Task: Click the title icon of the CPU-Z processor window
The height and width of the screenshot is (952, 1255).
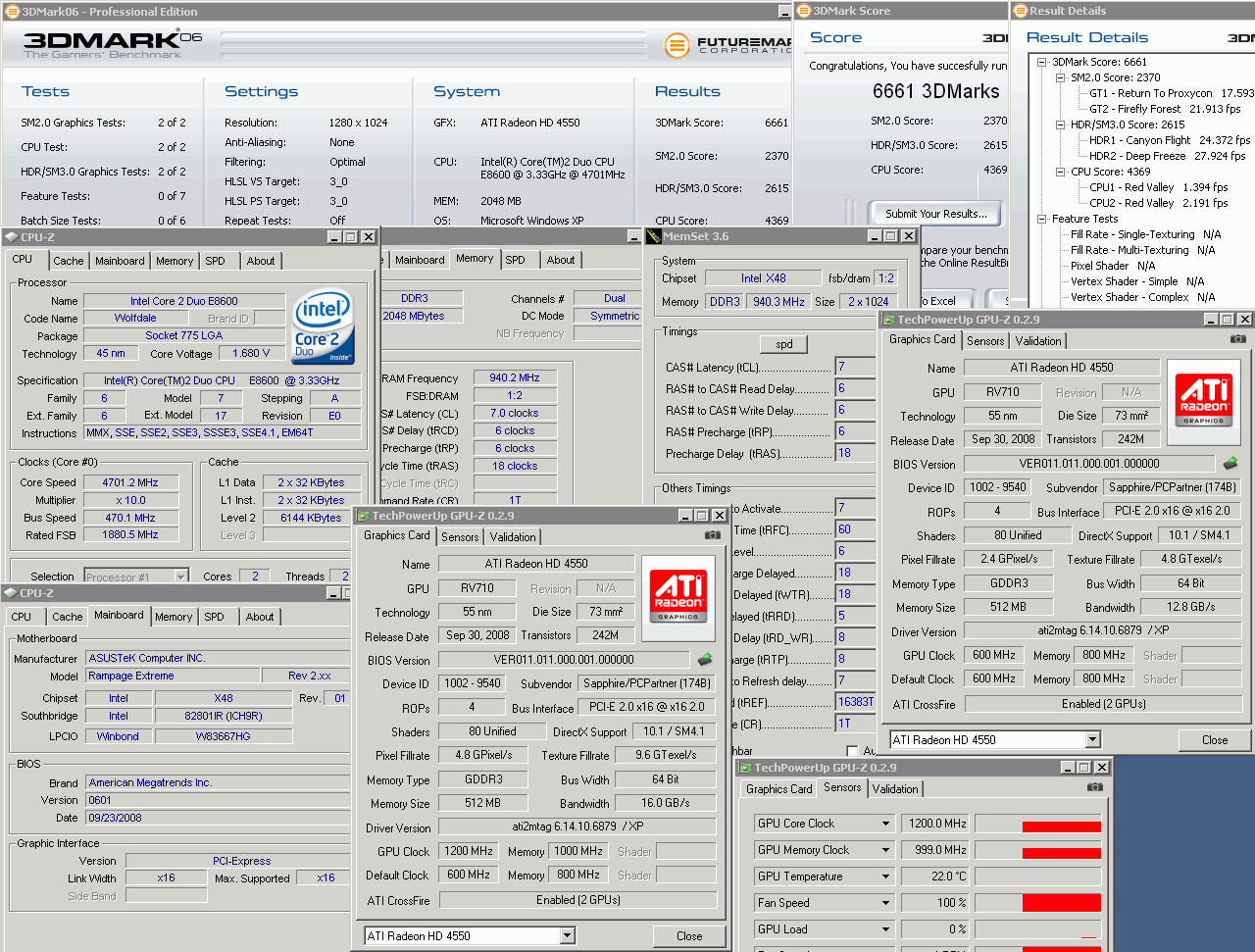Action: coord(11,236)
